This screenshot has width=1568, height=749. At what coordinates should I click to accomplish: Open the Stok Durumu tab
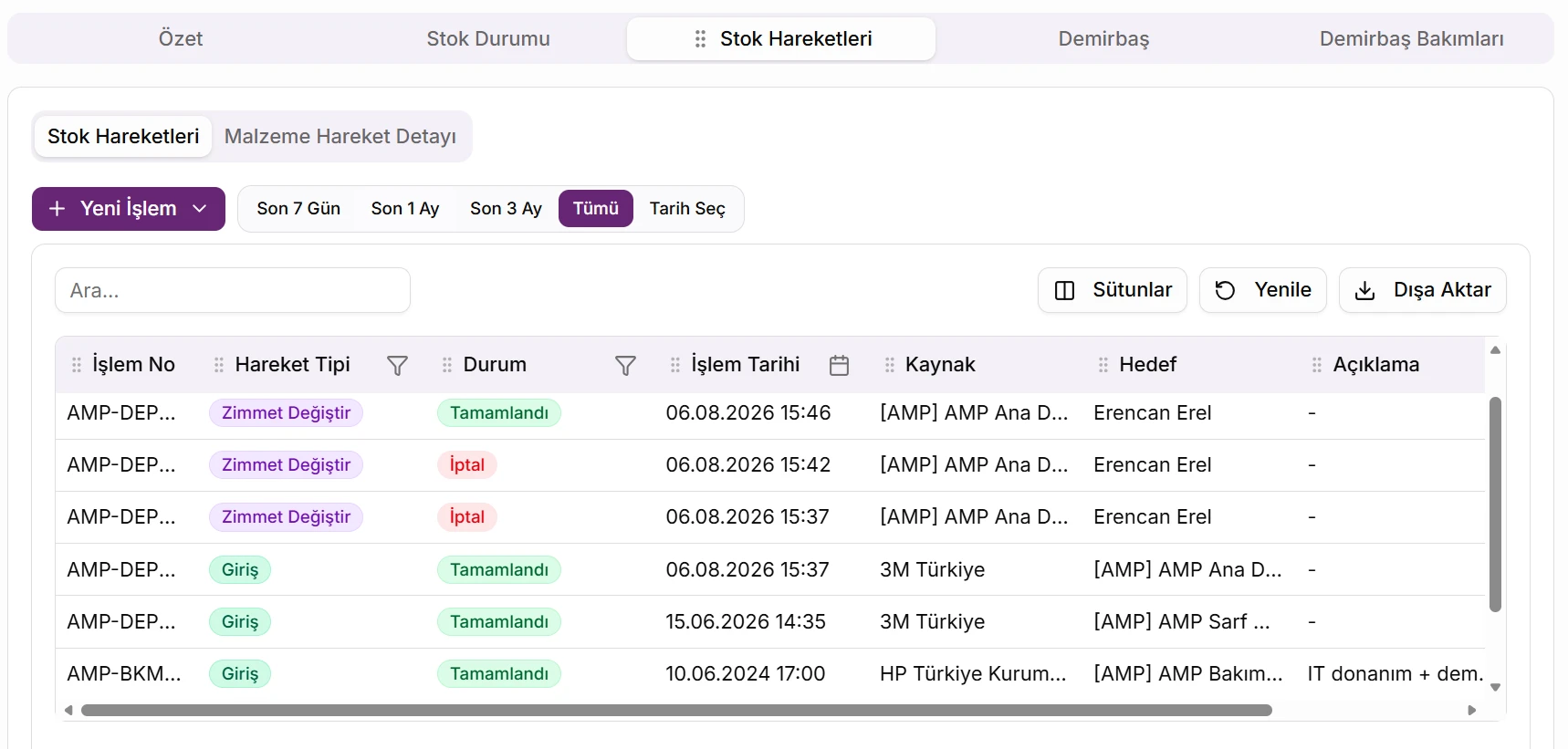click(x=488, y=38)
